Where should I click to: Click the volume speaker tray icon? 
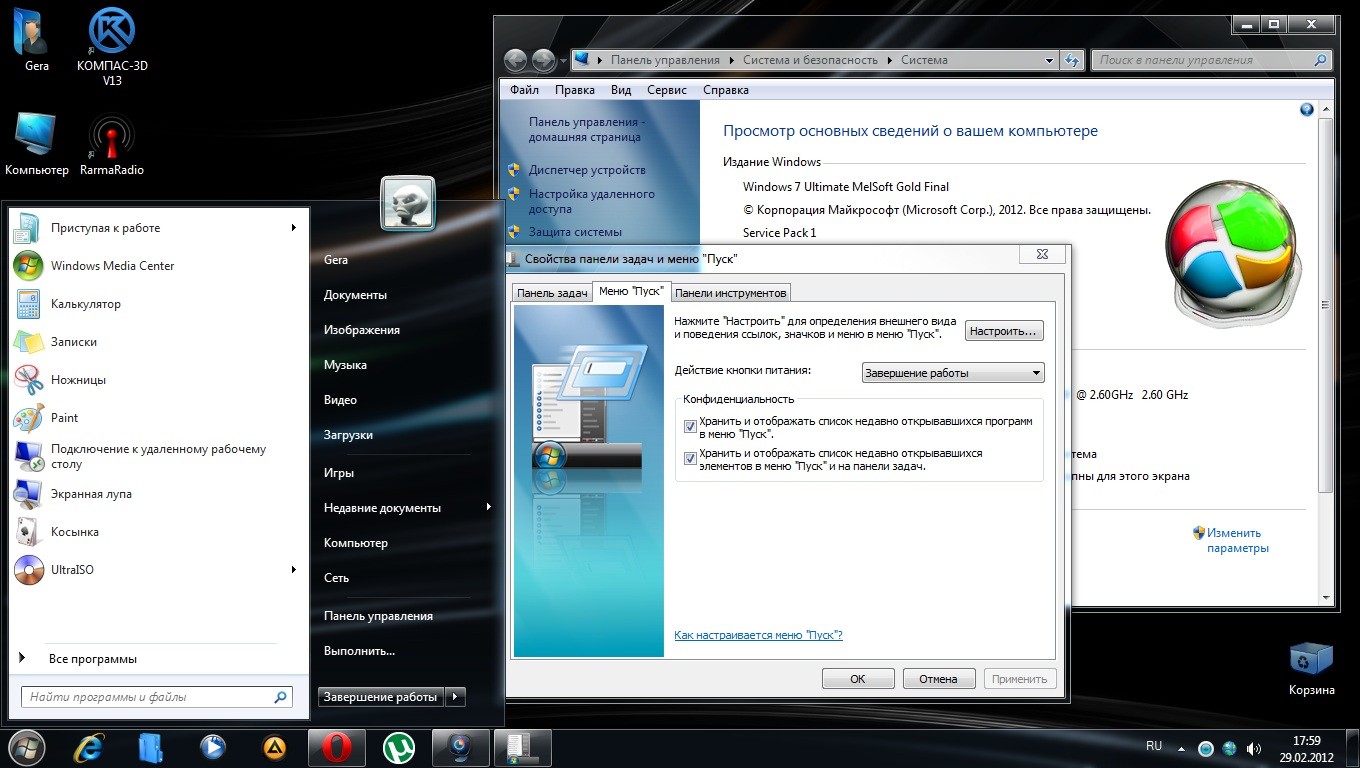click(1252, 748)
